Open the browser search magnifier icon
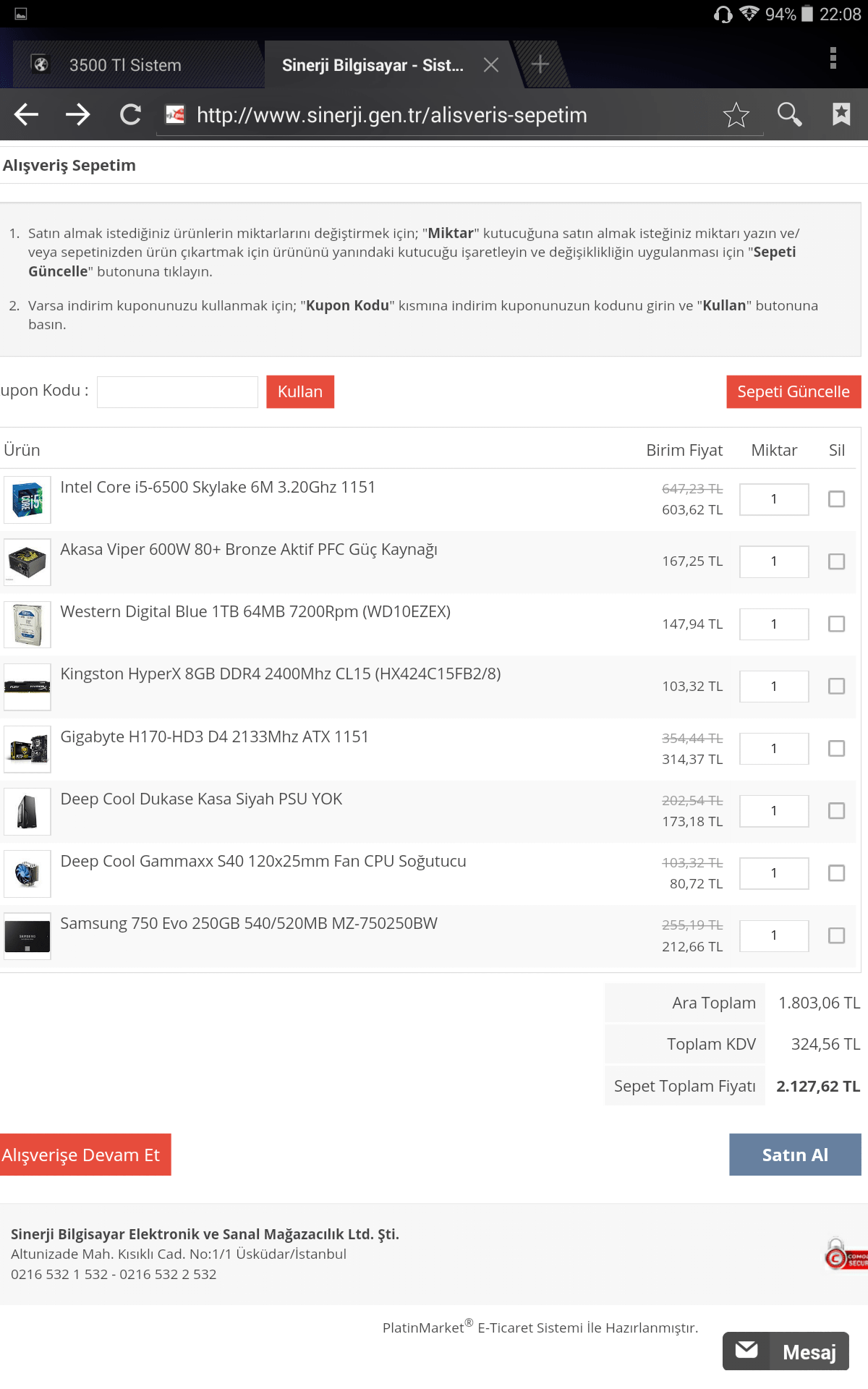This screenshot has height=1389, width=868. click(x=789, y=114)
